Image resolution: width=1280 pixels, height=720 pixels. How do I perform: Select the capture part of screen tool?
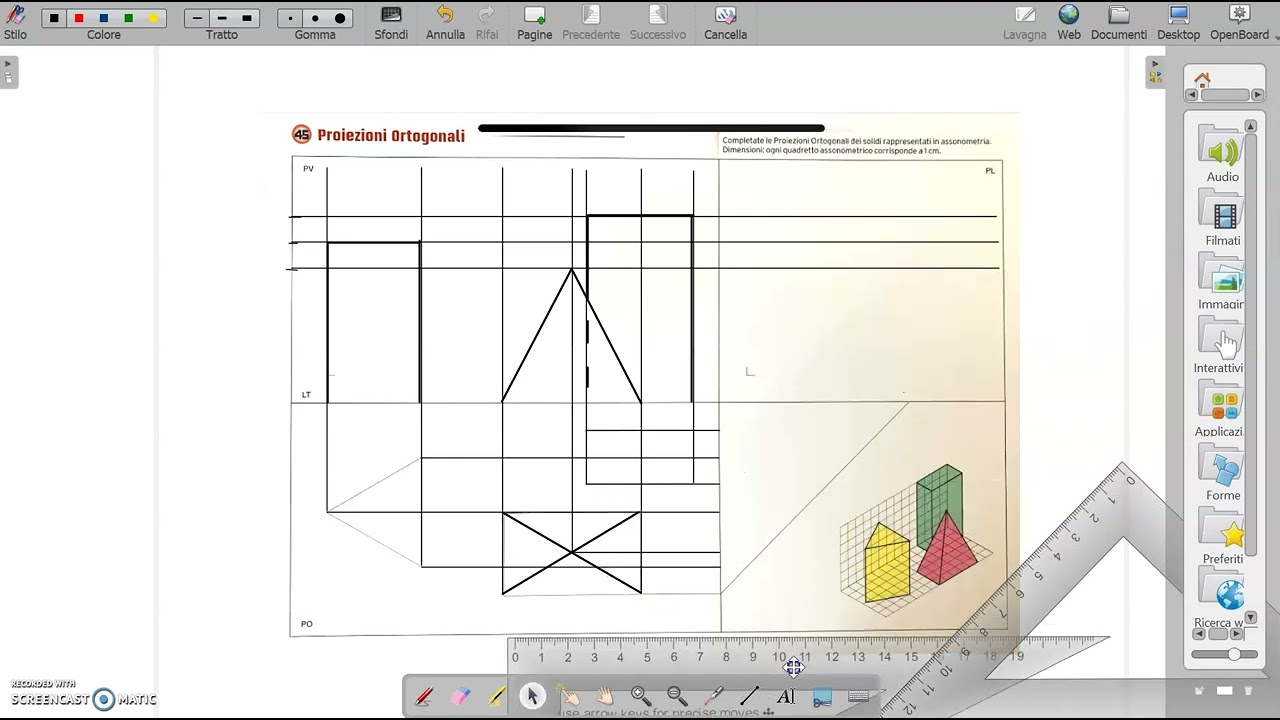point(822,697)
